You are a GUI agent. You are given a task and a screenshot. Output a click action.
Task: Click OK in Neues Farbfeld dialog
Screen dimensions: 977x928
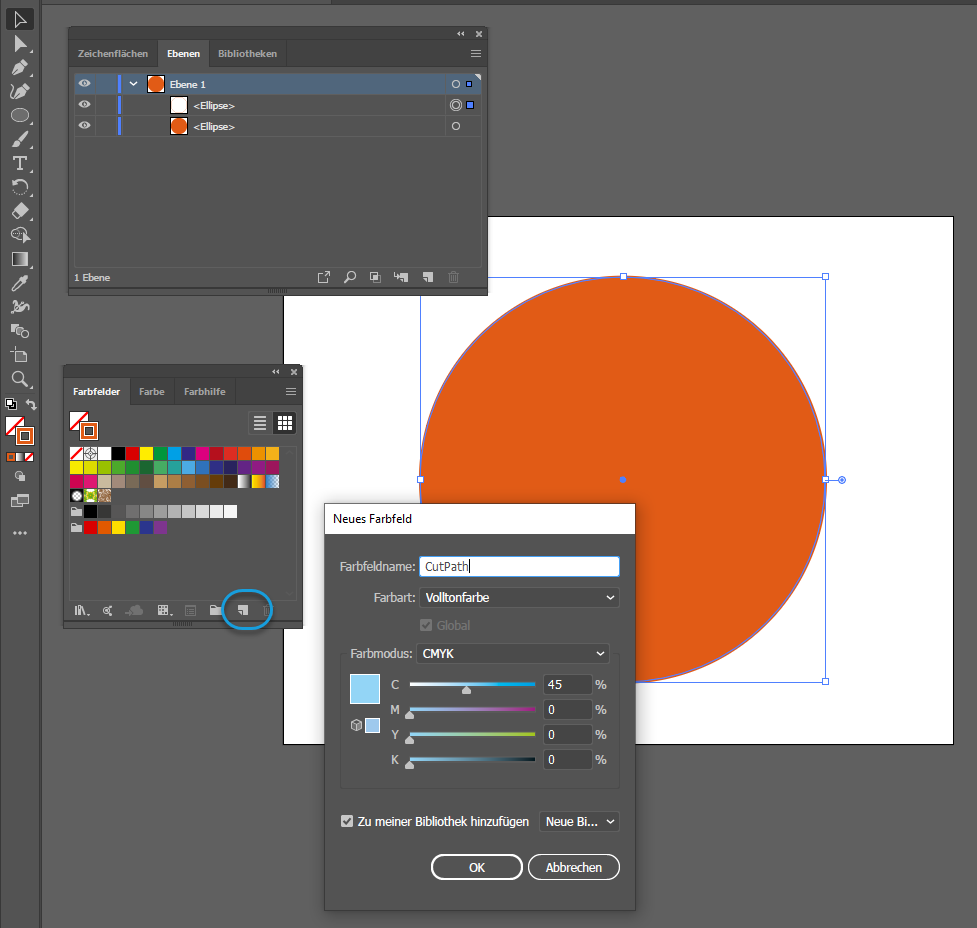point(477,867)
